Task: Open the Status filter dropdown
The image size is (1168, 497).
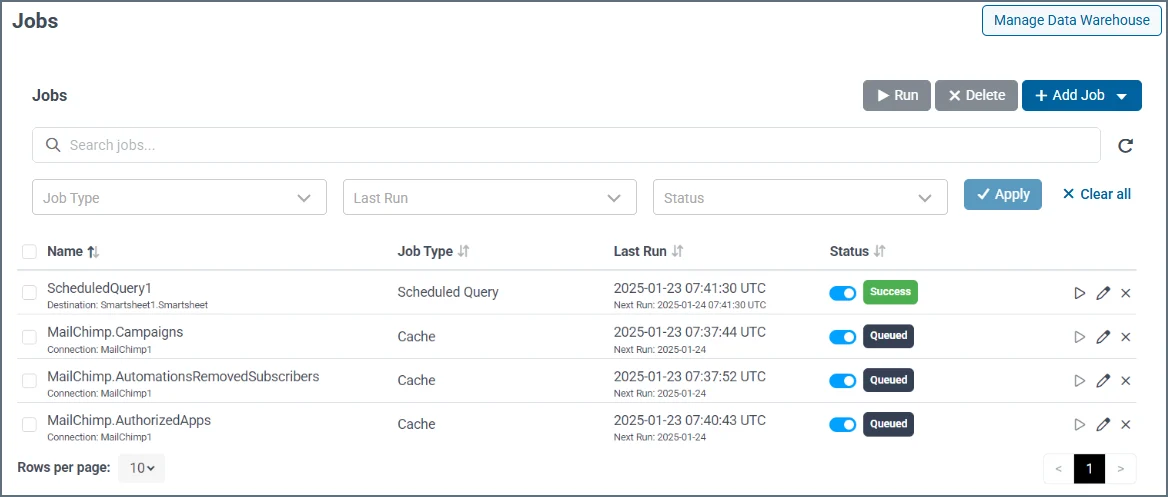Action: tap(800, 197)
